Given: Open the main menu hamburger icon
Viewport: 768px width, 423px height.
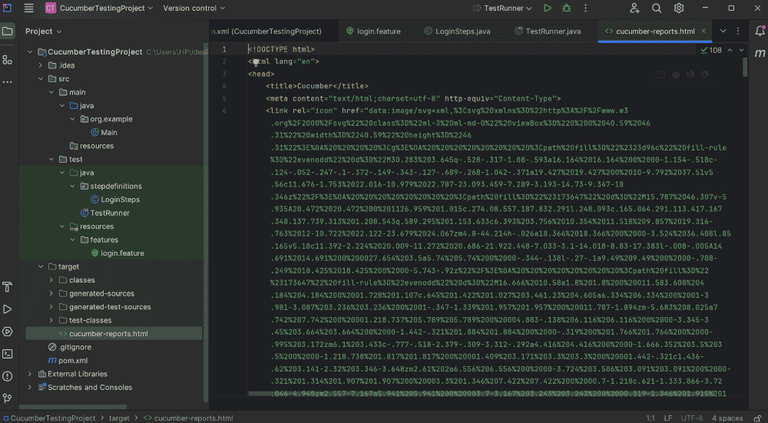Looking at the screenshot, I should 29,8.
